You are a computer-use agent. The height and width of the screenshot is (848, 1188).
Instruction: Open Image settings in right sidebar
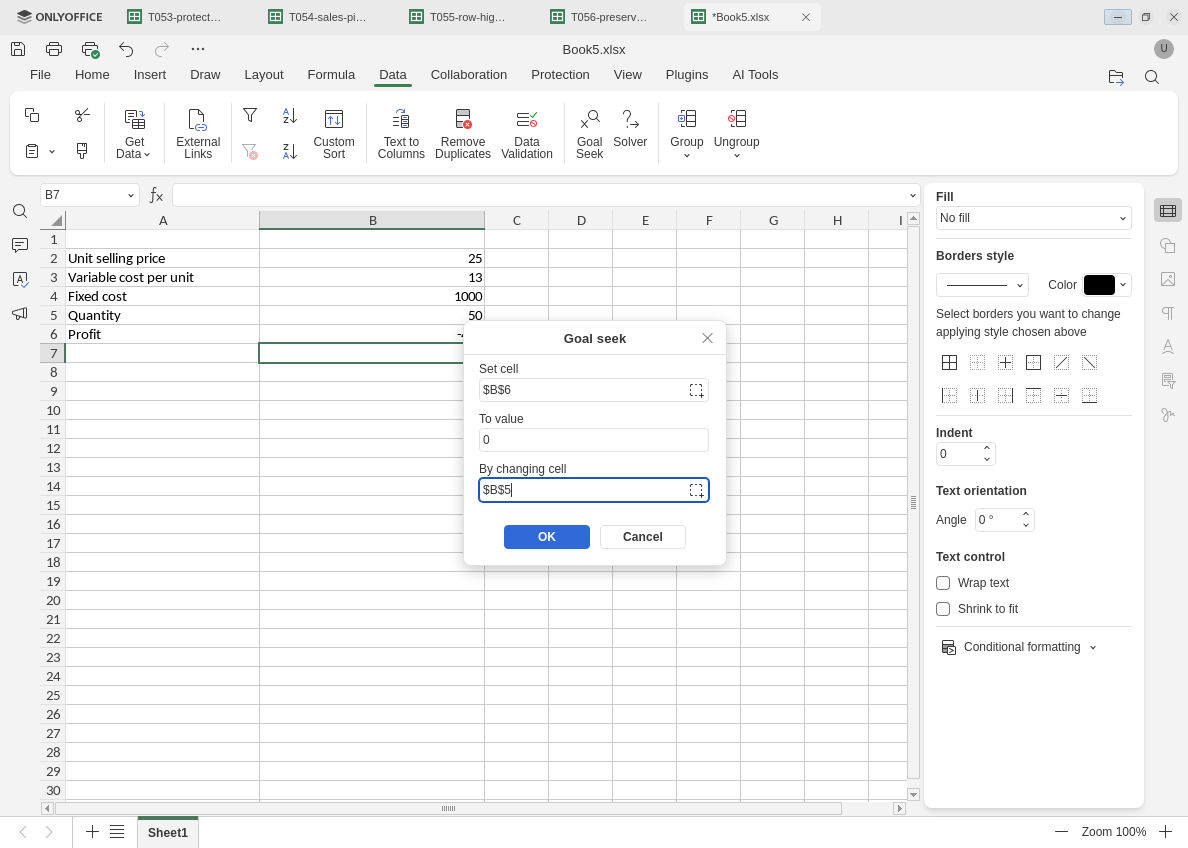tap(1168, 280)
